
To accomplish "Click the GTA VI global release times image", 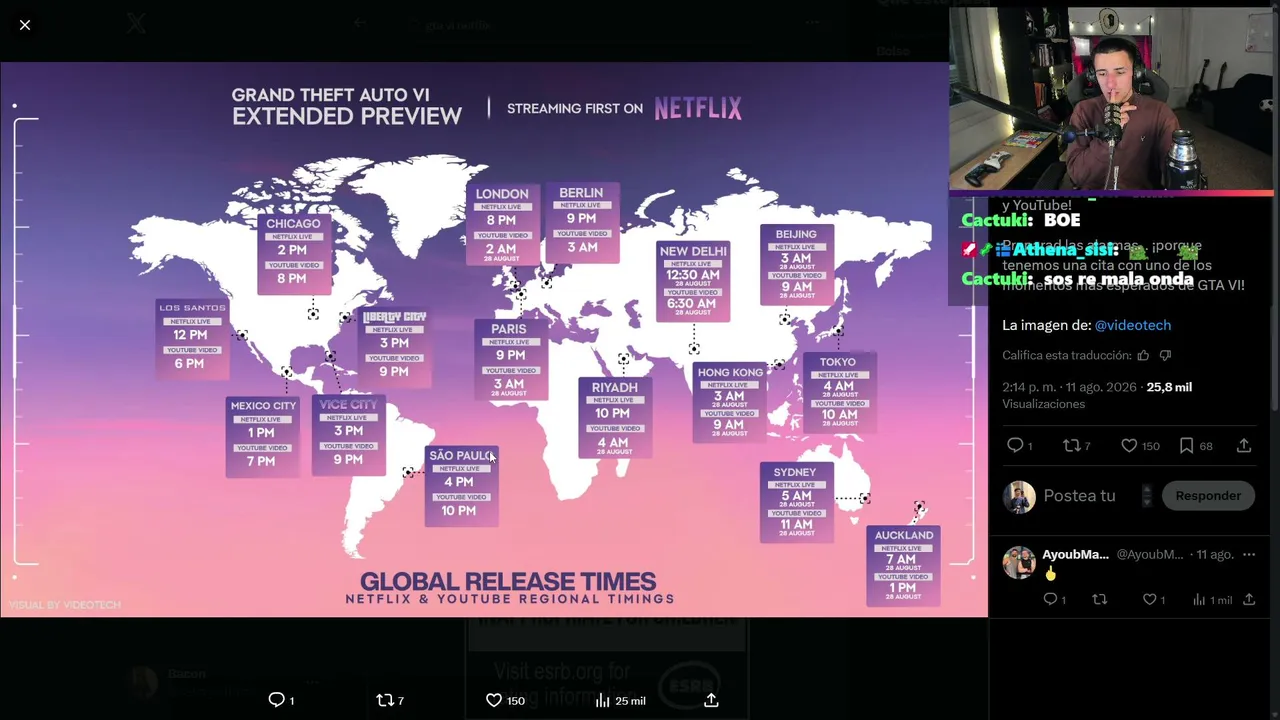I will [494, 339].
